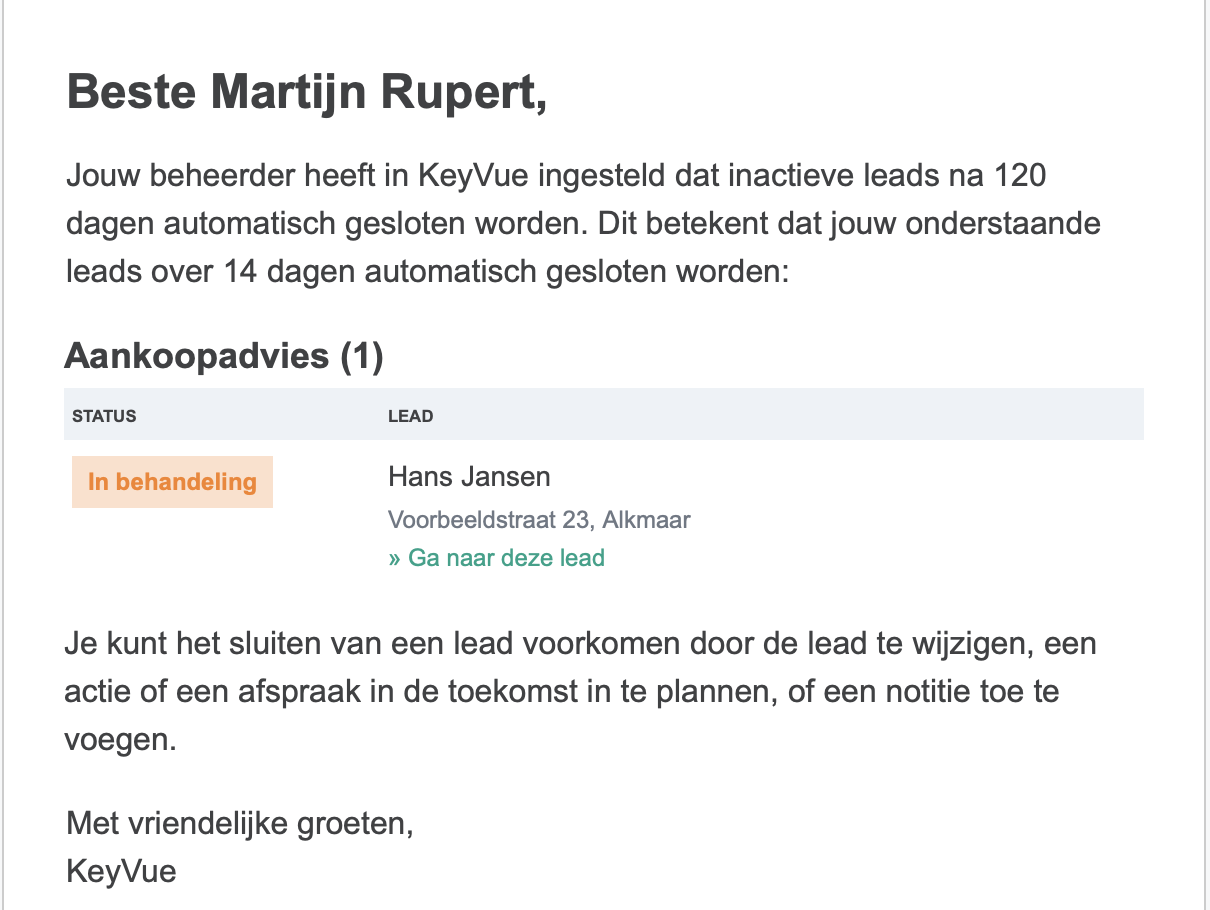Screen dimensions: 1210x910
Task: Select the STATUS column header
Action: tap(104, 416)
